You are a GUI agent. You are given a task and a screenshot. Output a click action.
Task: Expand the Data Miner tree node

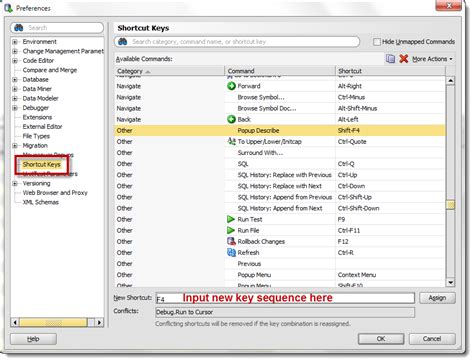(x=15, y=89)
